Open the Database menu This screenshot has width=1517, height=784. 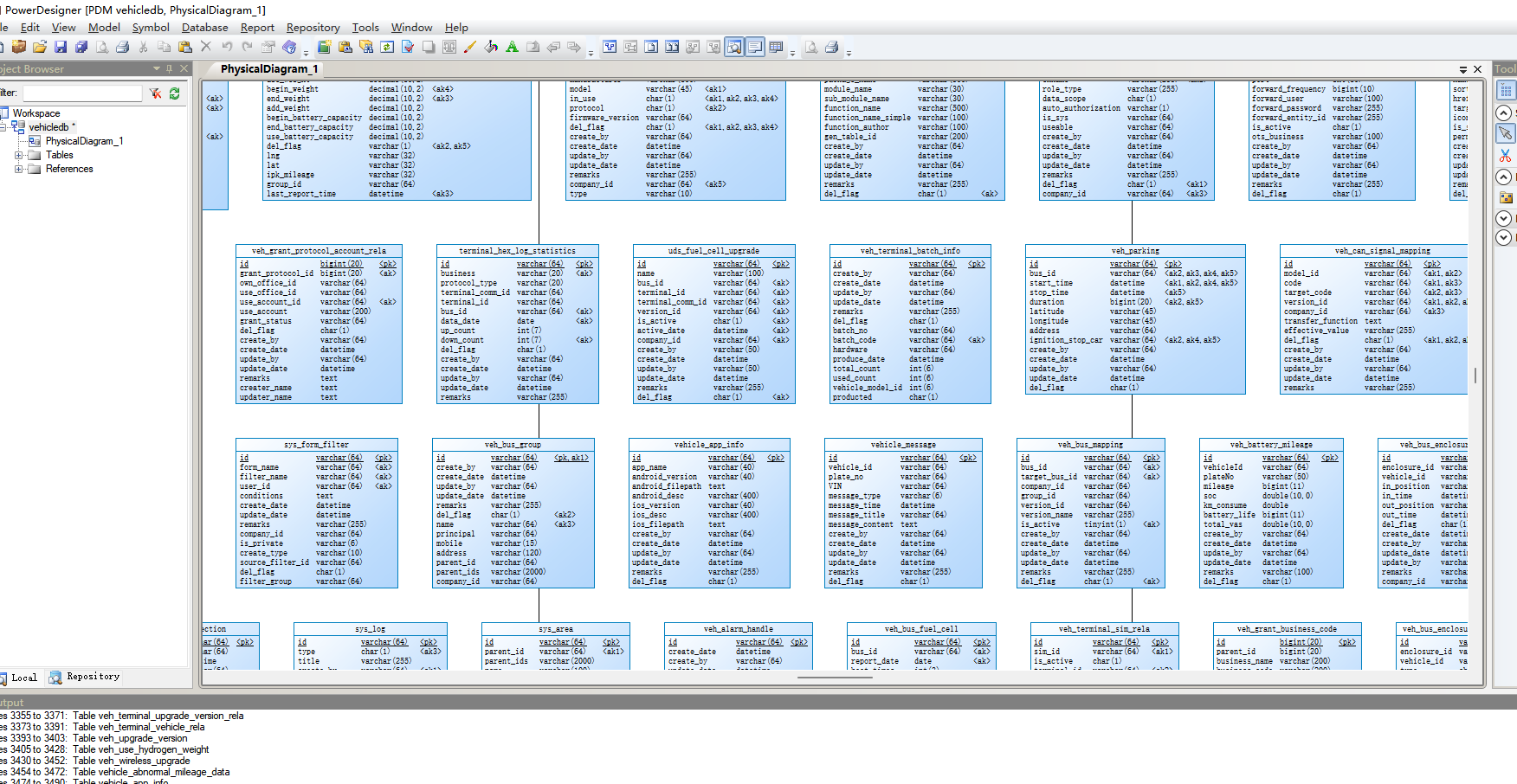[205, 27]
